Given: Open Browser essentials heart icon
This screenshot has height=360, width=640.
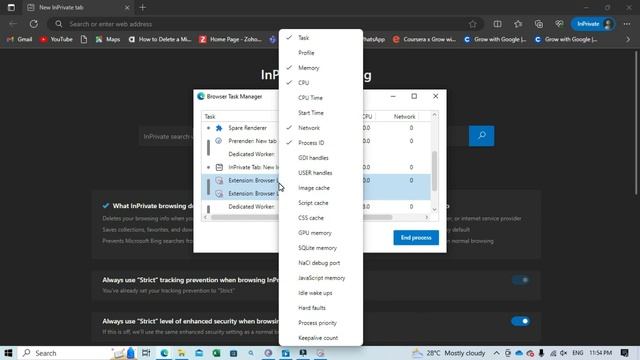Looking at the screenshot, I should [x=559, y=24].
